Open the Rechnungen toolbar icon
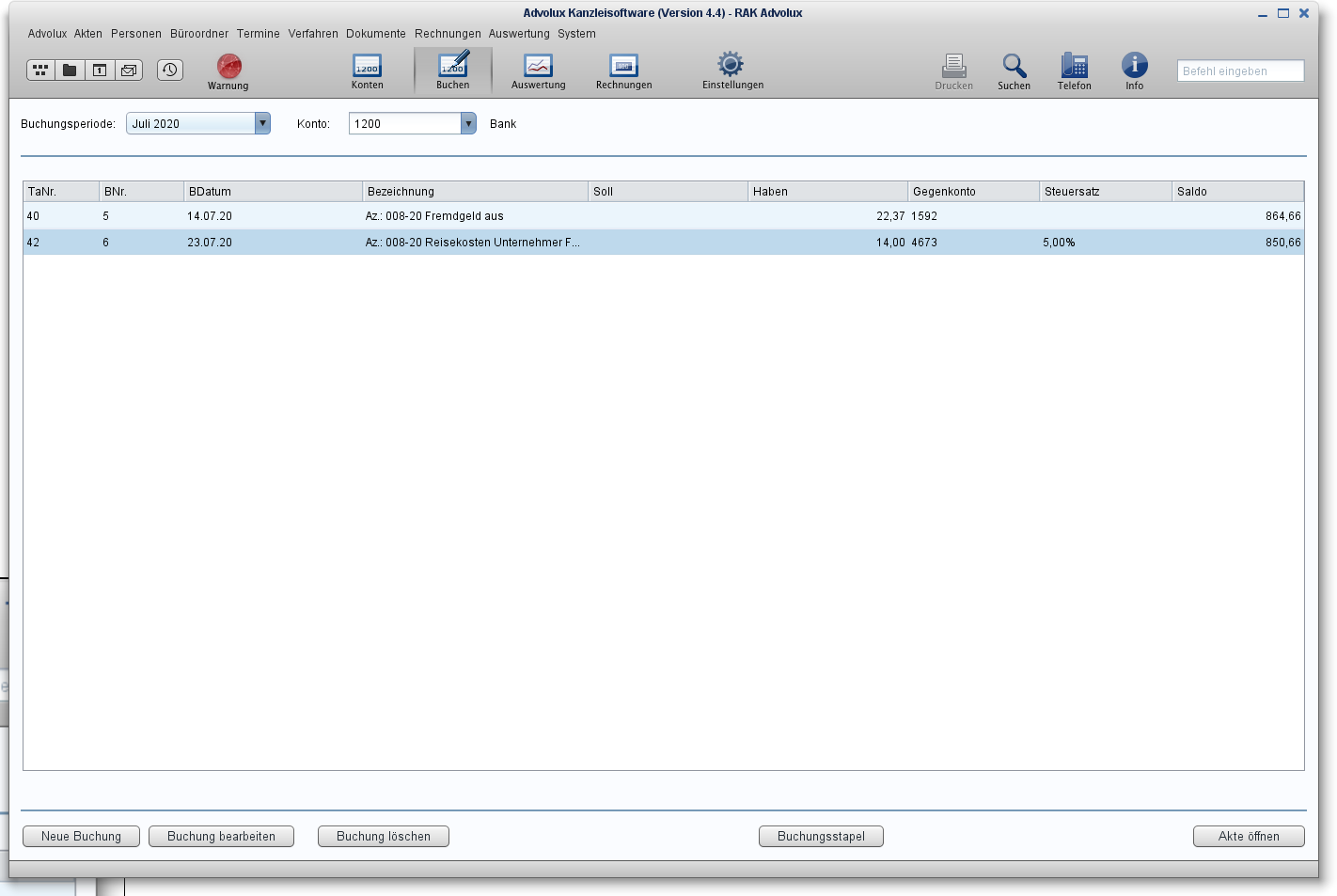Screen dimensions: 1337x896 tap(624, 71)
